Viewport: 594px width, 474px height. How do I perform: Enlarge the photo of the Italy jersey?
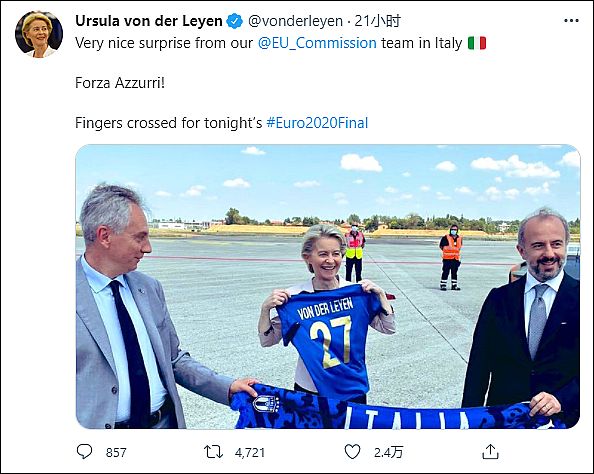328,287
